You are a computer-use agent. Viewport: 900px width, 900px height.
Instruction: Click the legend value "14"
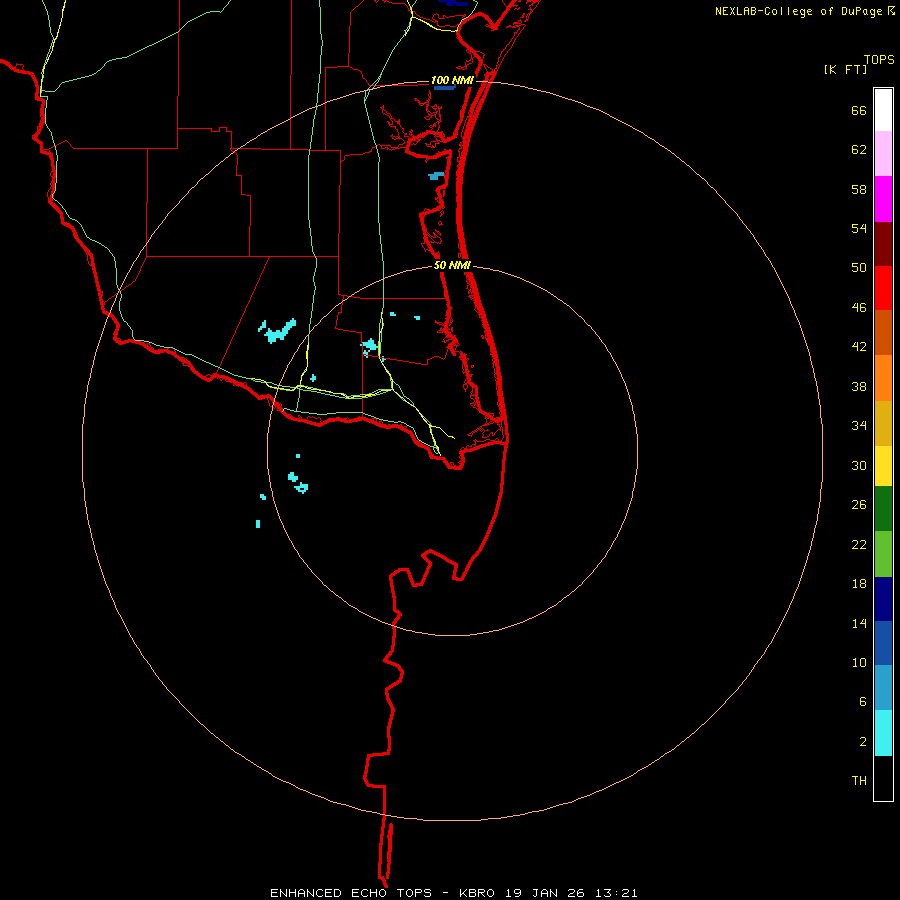pyautogui.click(x=859, y=623)
